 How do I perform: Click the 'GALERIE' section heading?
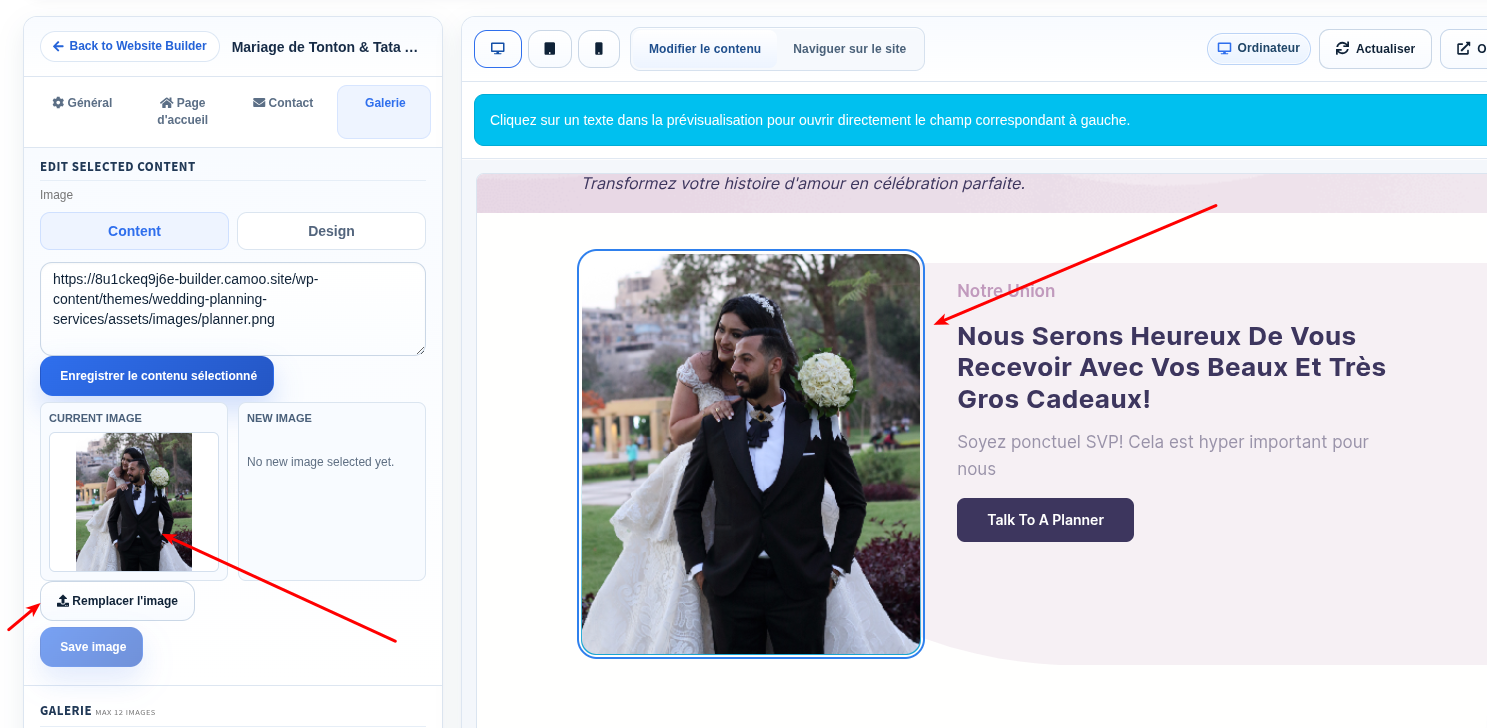66,710
